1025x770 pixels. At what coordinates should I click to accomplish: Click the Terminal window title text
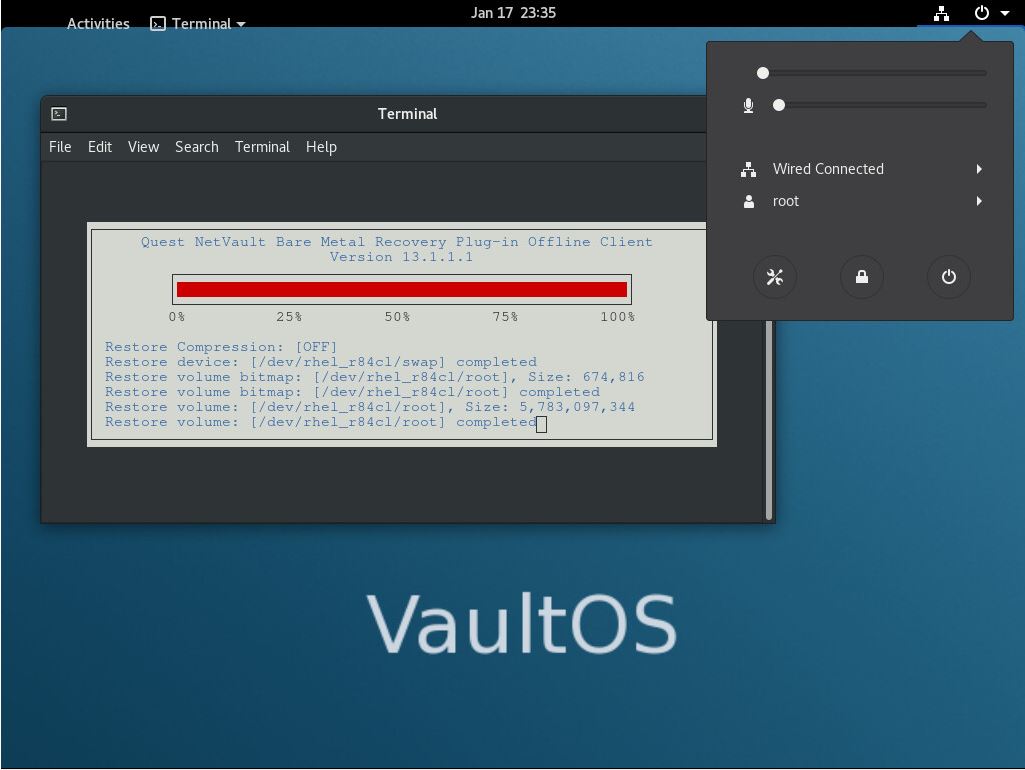[407, 114]
